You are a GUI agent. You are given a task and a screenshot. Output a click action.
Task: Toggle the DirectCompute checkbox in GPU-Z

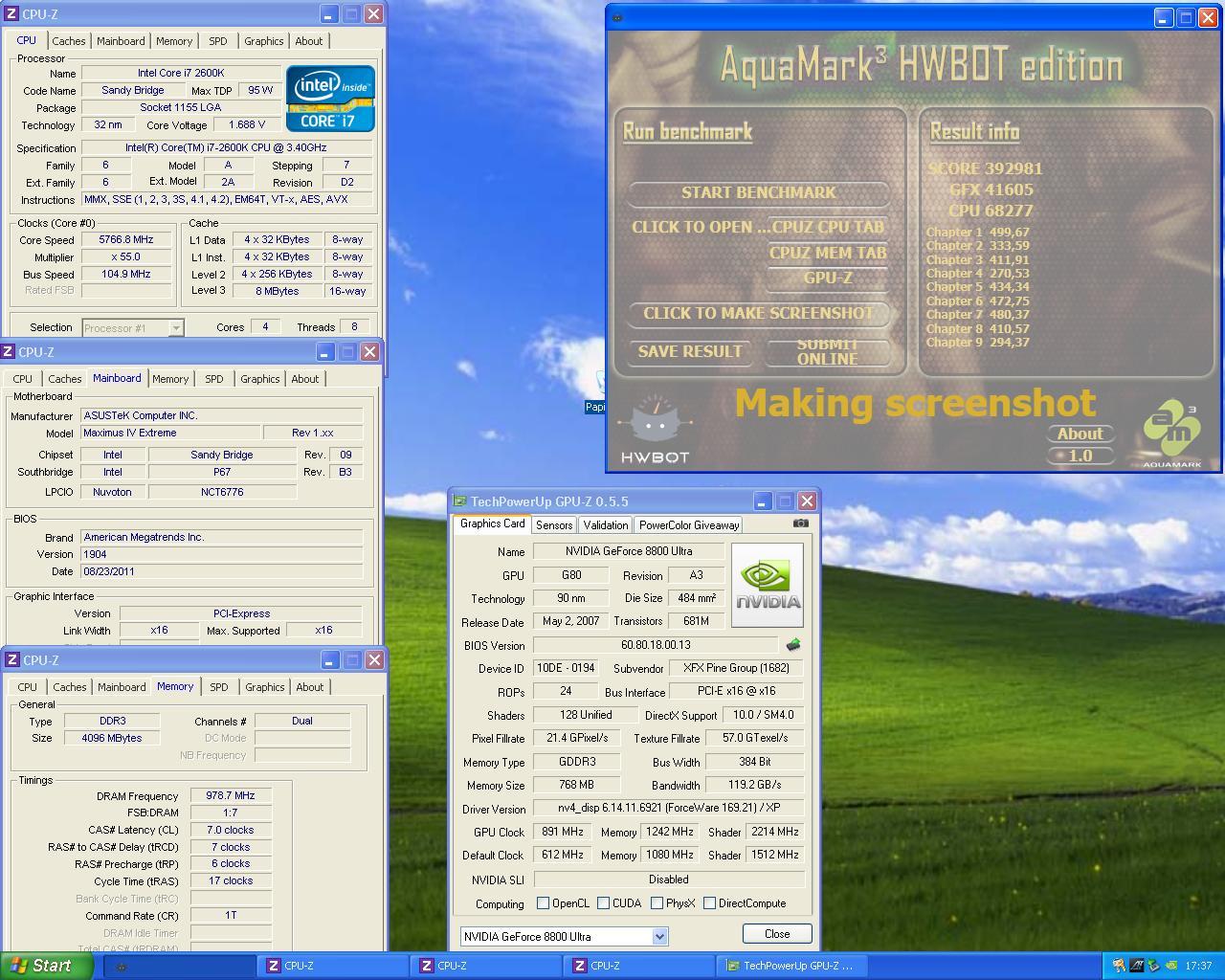[709, 902]
